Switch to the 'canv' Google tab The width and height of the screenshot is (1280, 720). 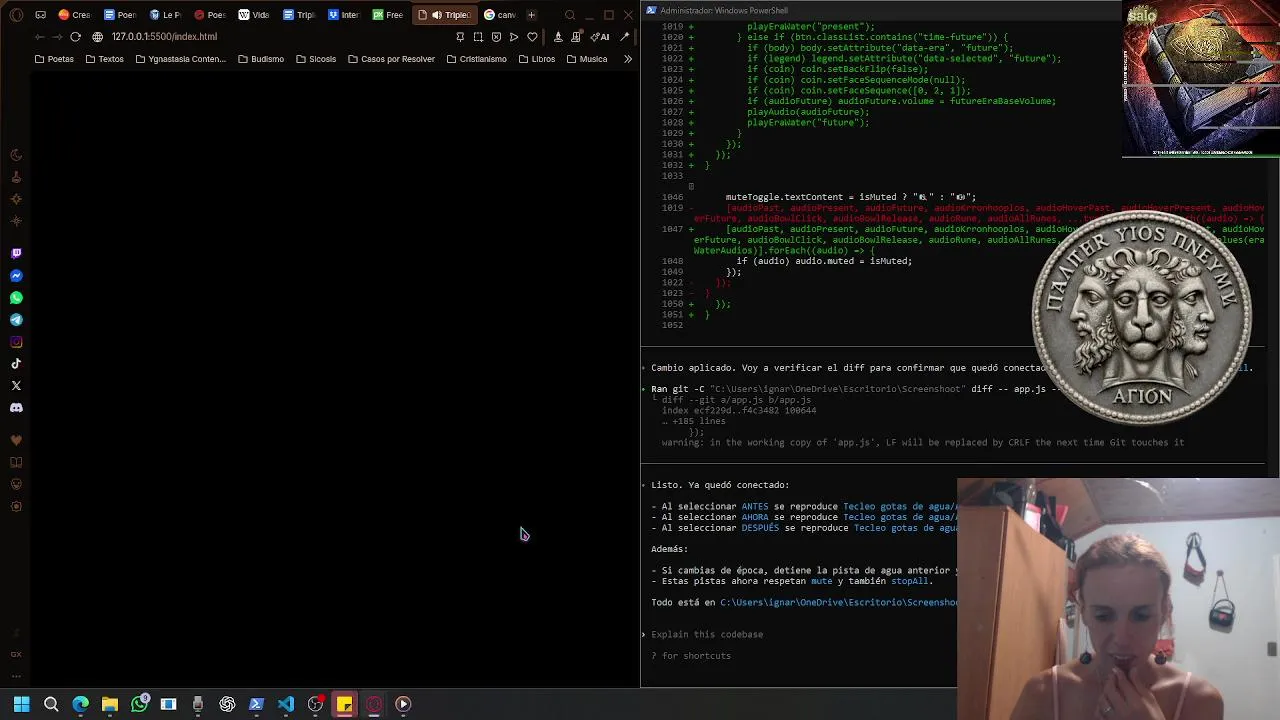click(500, 15)
